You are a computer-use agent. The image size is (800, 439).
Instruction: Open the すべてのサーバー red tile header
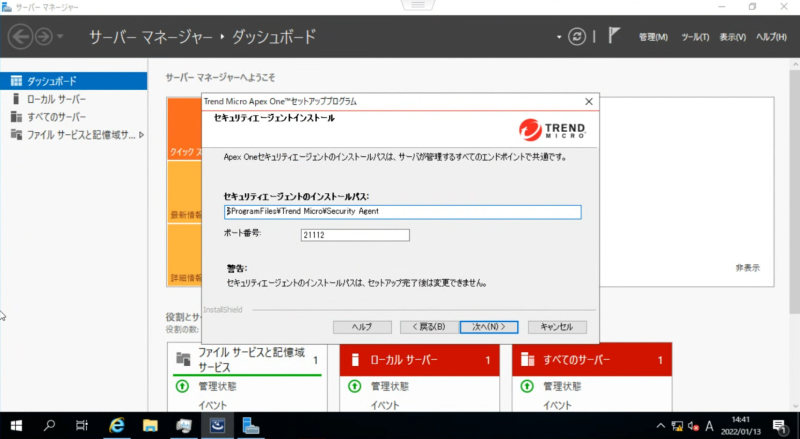[x=592, y=360]
